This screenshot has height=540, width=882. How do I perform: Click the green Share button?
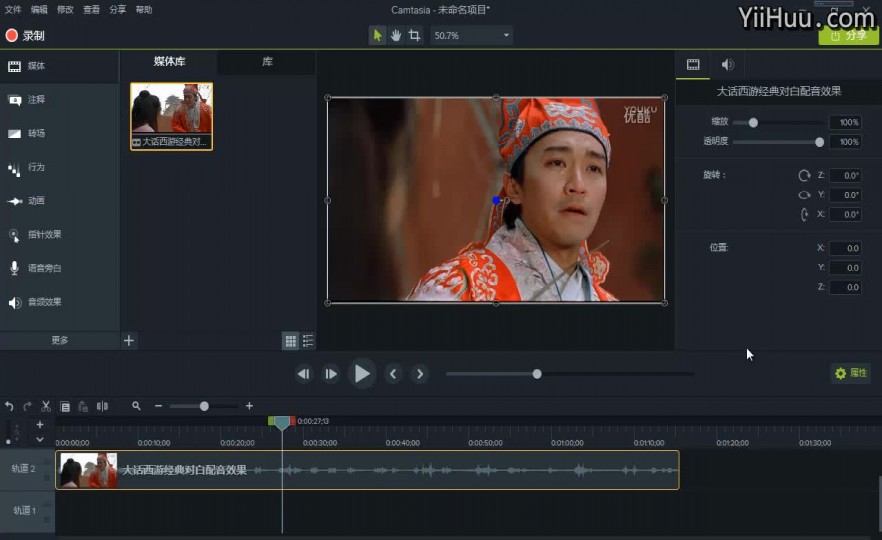(848, 35)
